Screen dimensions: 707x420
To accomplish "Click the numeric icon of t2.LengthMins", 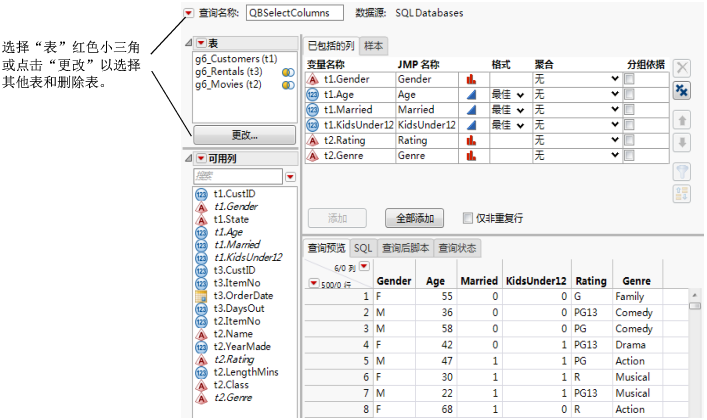I will (201, 373).
